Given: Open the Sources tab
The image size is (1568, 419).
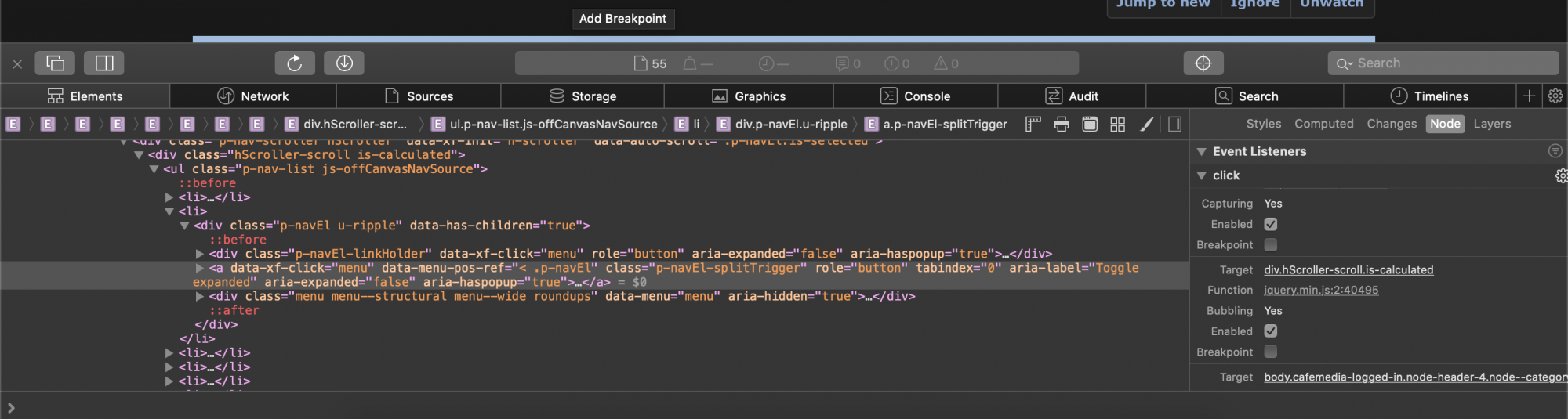Looking at the screenshot, I should click(419, 96).
